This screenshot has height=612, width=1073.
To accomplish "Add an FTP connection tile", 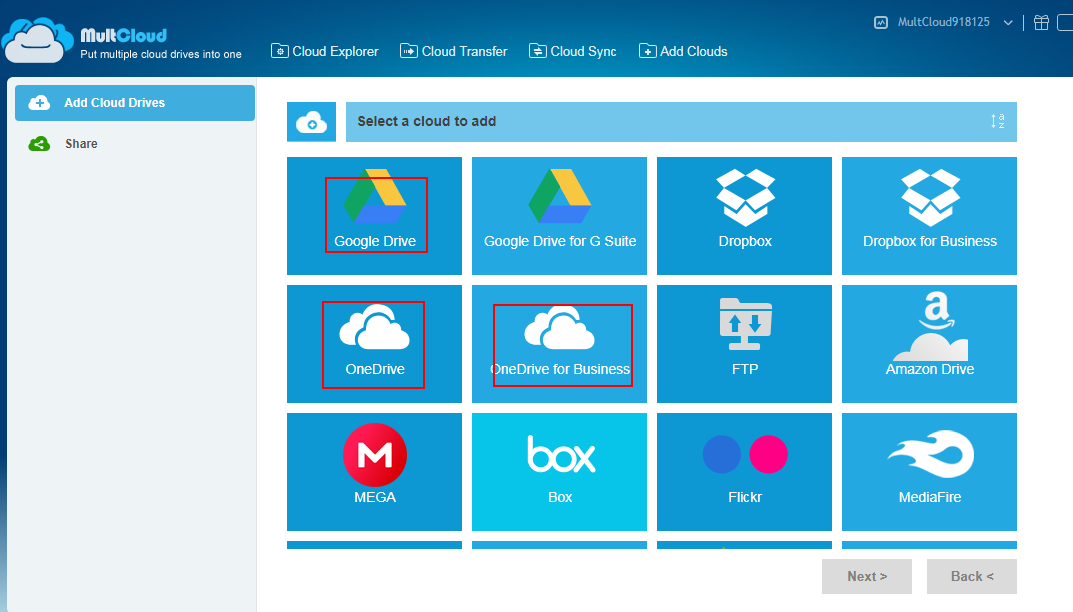I will [x=744, y=344].
